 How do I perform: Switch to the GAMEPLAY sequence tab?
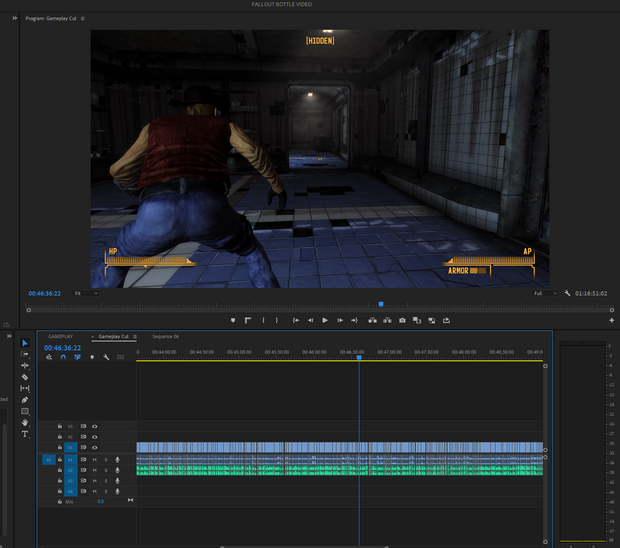click(x=61, y=337)
